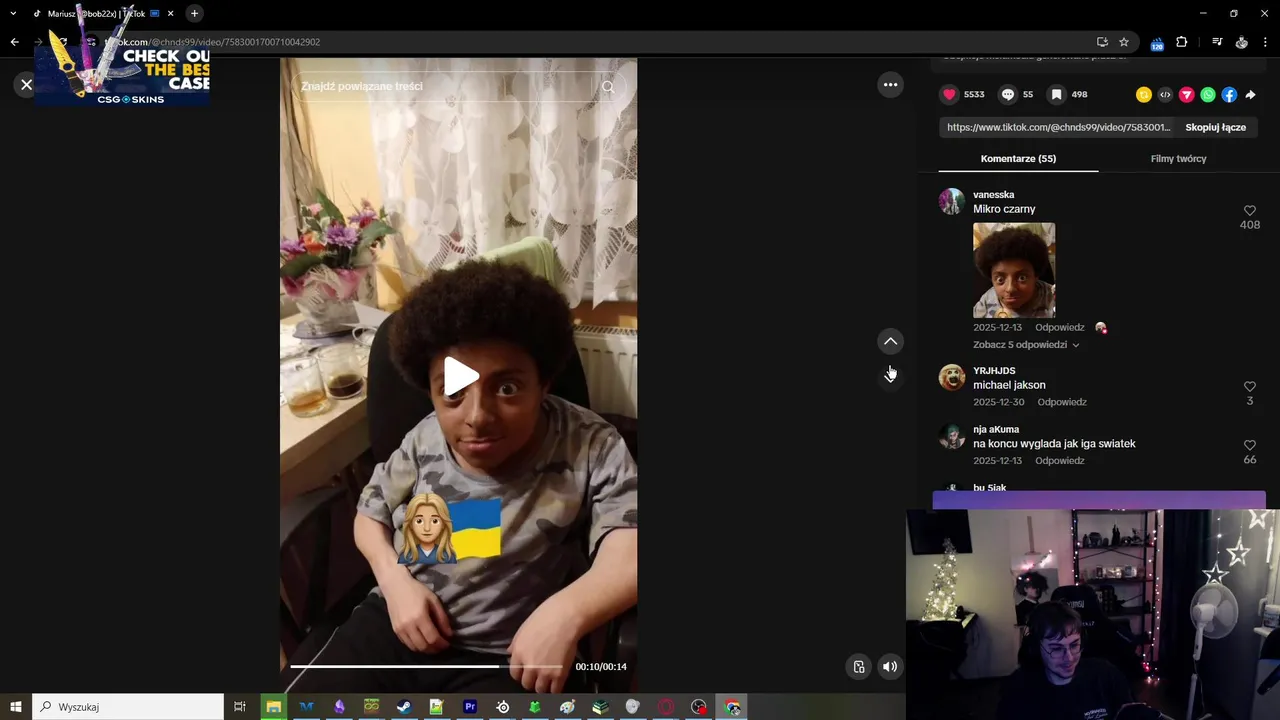Open the media controls icon in Chrome
The width and height of the screenshot is (1280, 720).
click(x=1217, y=42)
